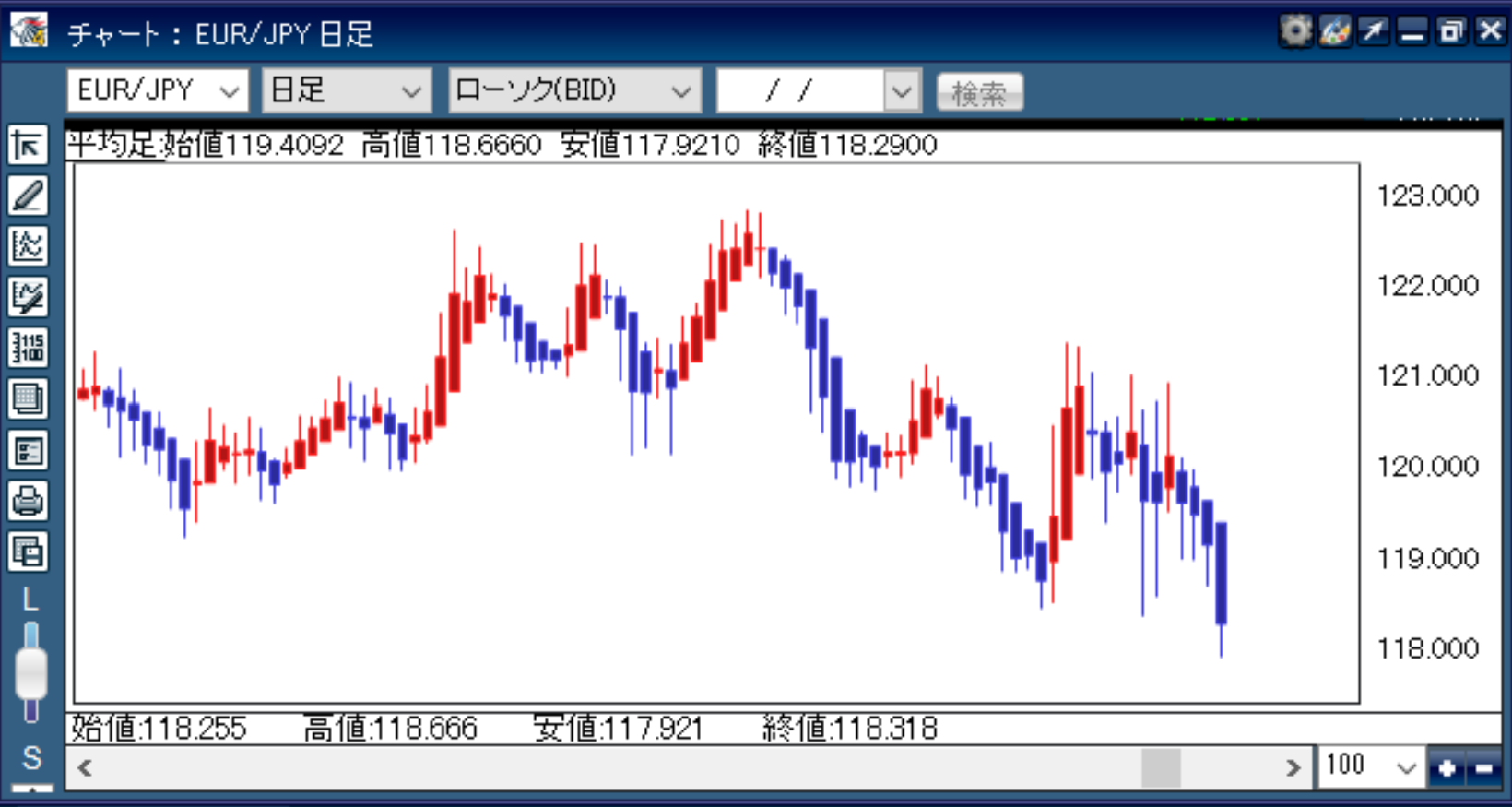Viewport: 1512px width, 807px height.
Task: Click the チャート：EUR/JPY 日足 window title
Action: coord(220,34)
